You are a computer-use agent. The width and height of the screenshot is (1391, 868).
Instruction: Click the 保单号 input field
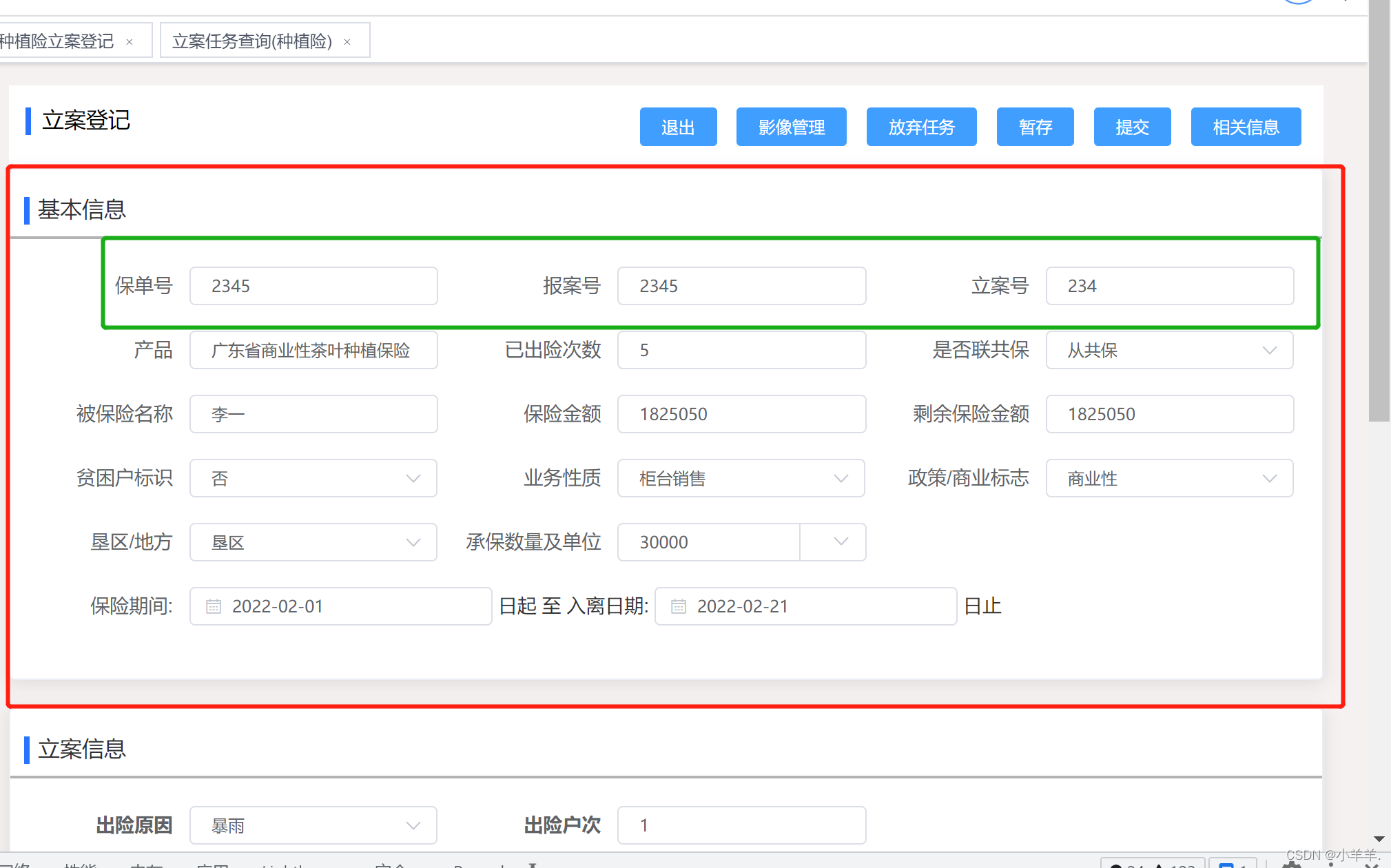click(x=313, y=286)
